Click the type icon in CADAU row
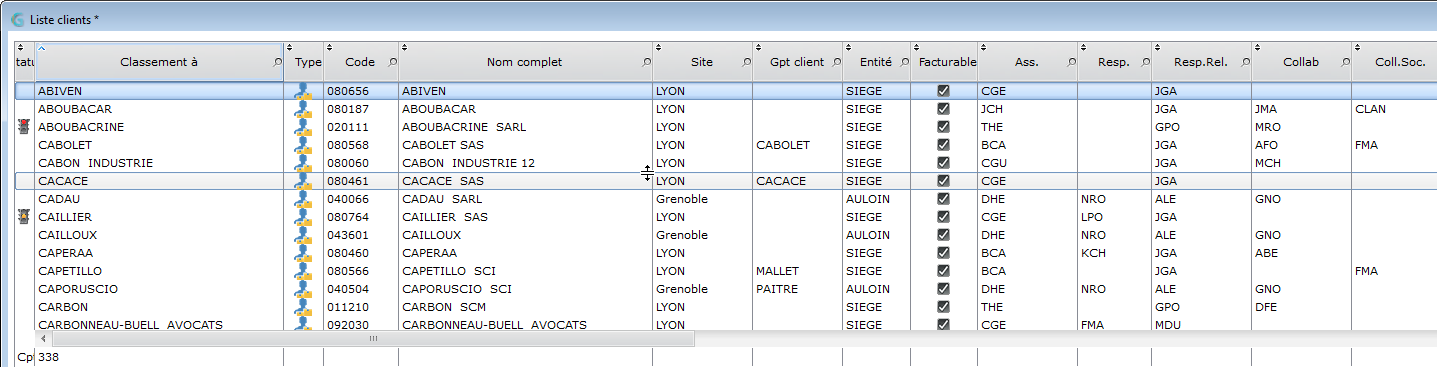Viewport: 1437px width, 367px height. tap(303, 199)
